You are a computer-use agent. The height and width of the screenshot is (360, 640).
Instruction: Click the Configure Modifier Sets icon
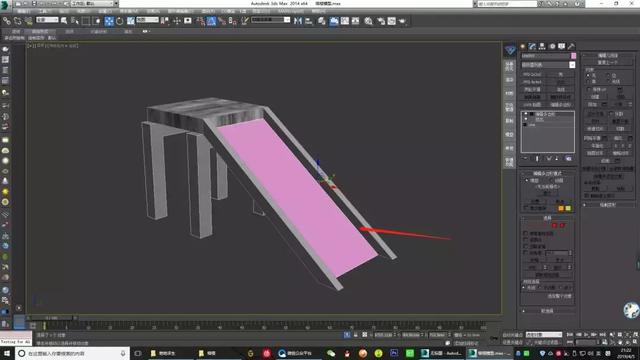point(569,158)
